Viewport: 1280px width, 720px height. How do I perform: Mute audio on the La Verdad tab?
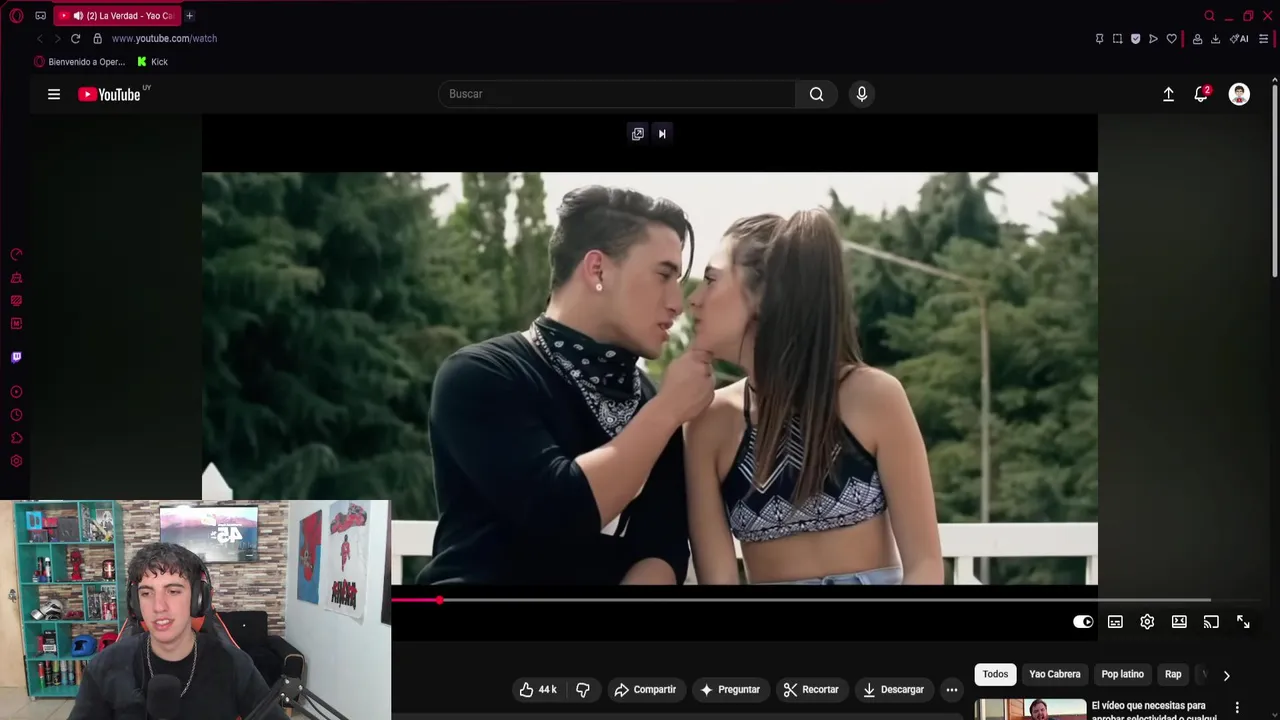(x=78, y=16)
